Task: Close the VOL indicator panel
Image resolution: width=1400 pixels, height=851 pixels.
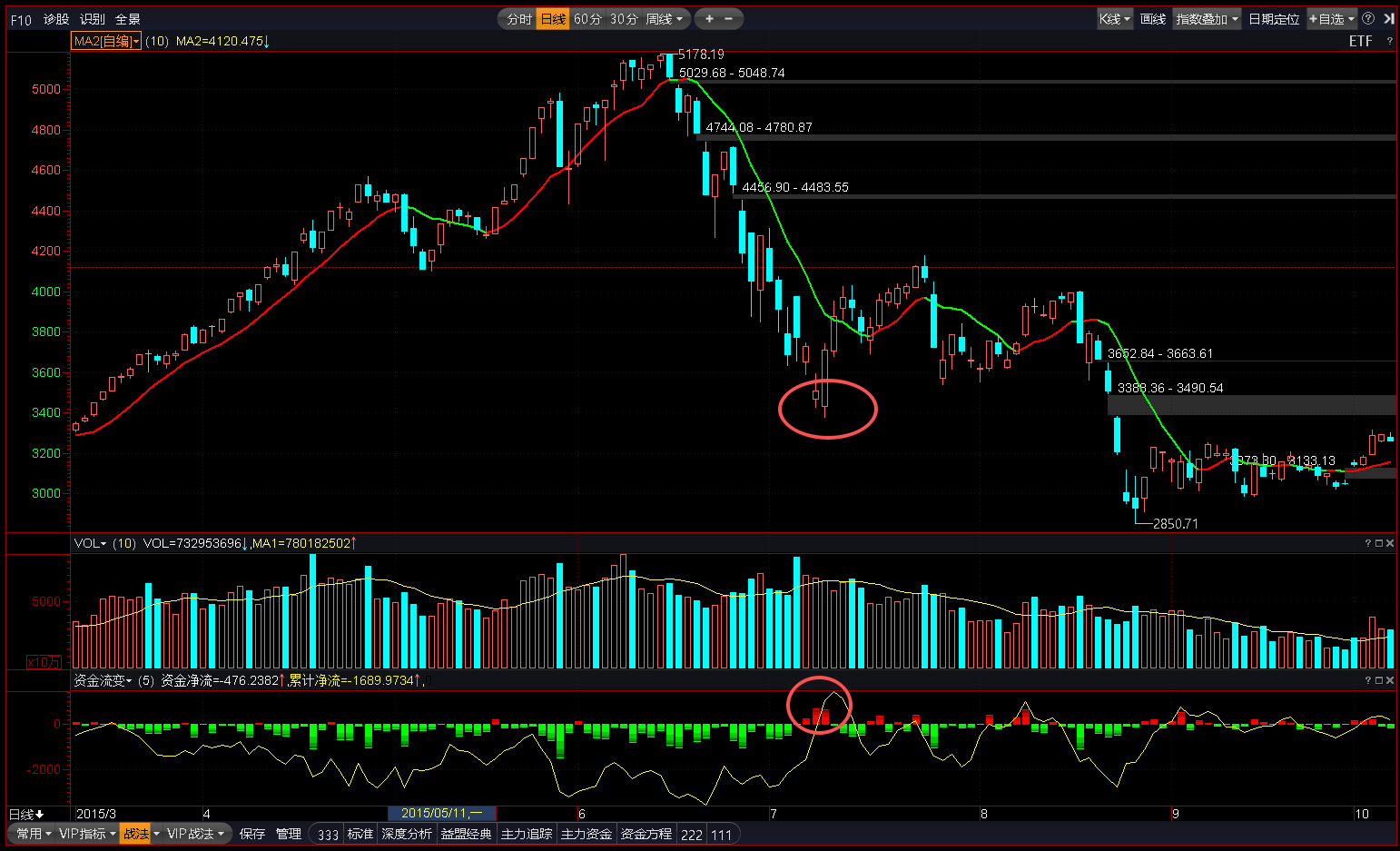Action: click(1390, 543)
